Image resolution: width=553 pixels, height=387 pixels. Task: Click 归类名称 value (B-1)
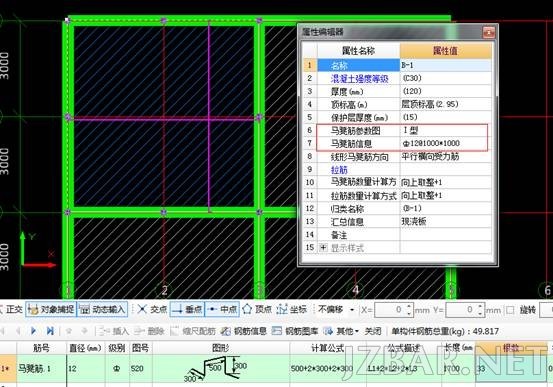tap(446, 208)
